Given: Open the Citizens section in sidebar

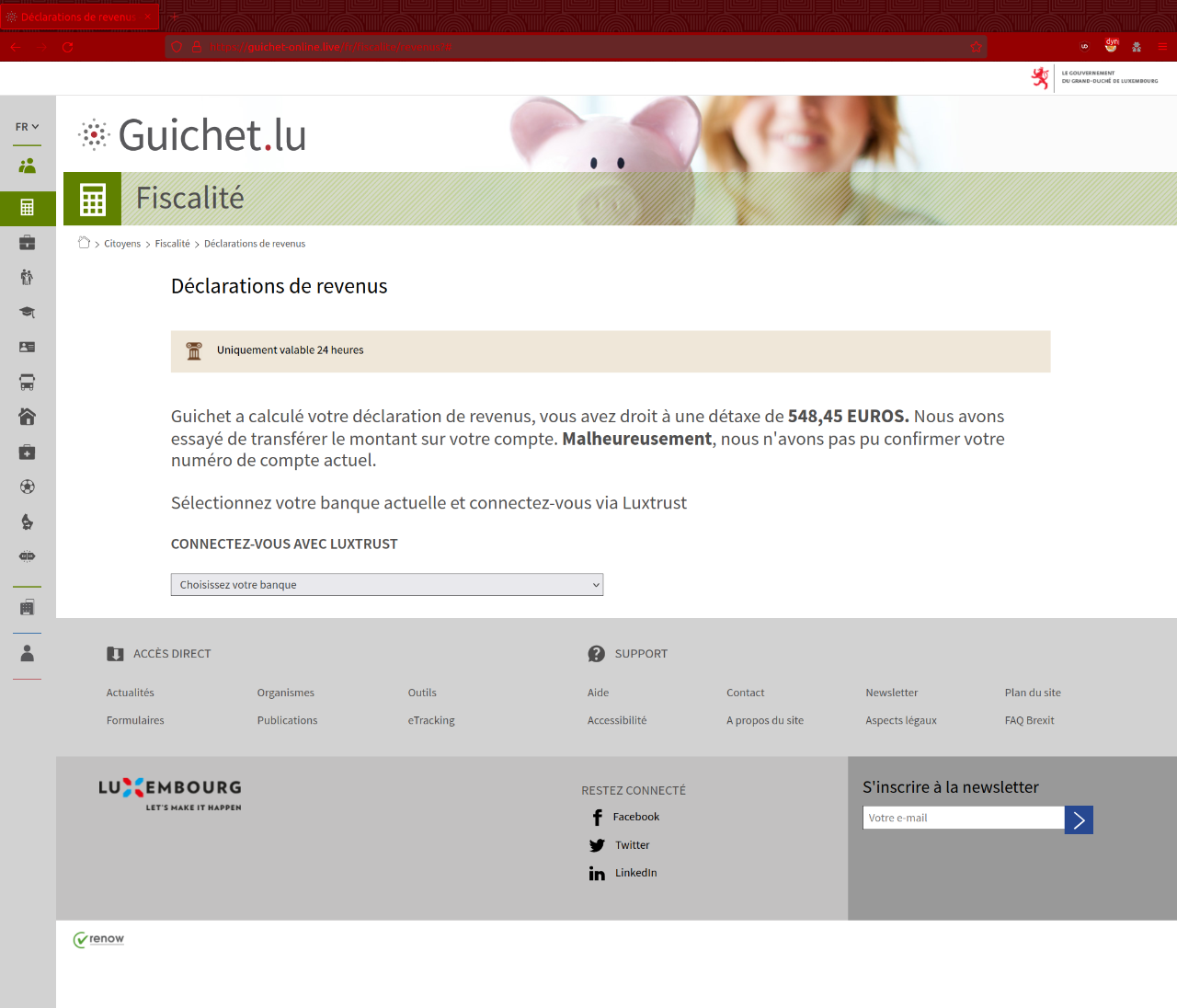Looking at the screenshot, I should click(28, 166).
